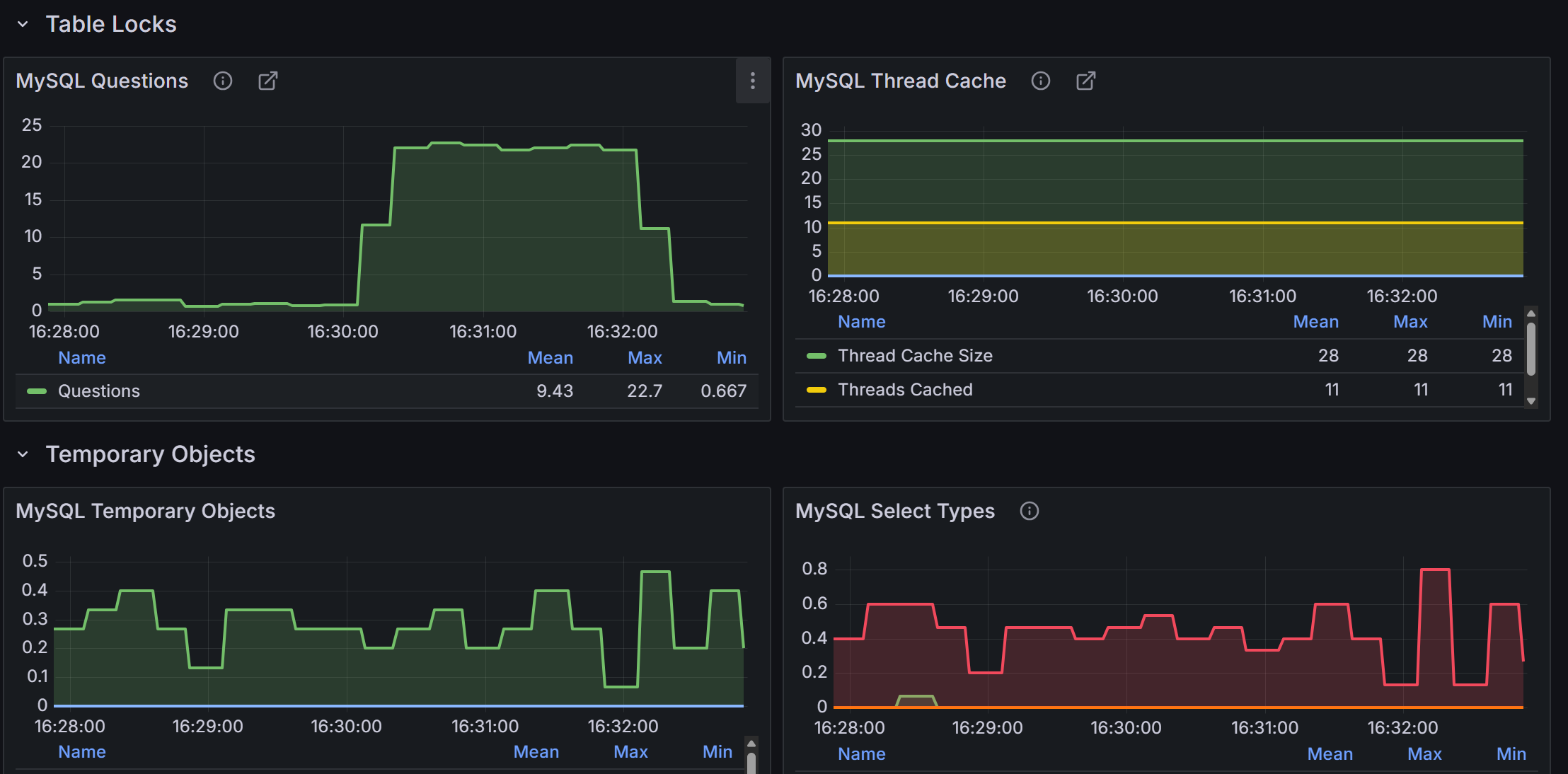The width and height of the screenshot is (1568, 774).
Task: Change Thread Cache Size green swatch
Action: (817, 356)
